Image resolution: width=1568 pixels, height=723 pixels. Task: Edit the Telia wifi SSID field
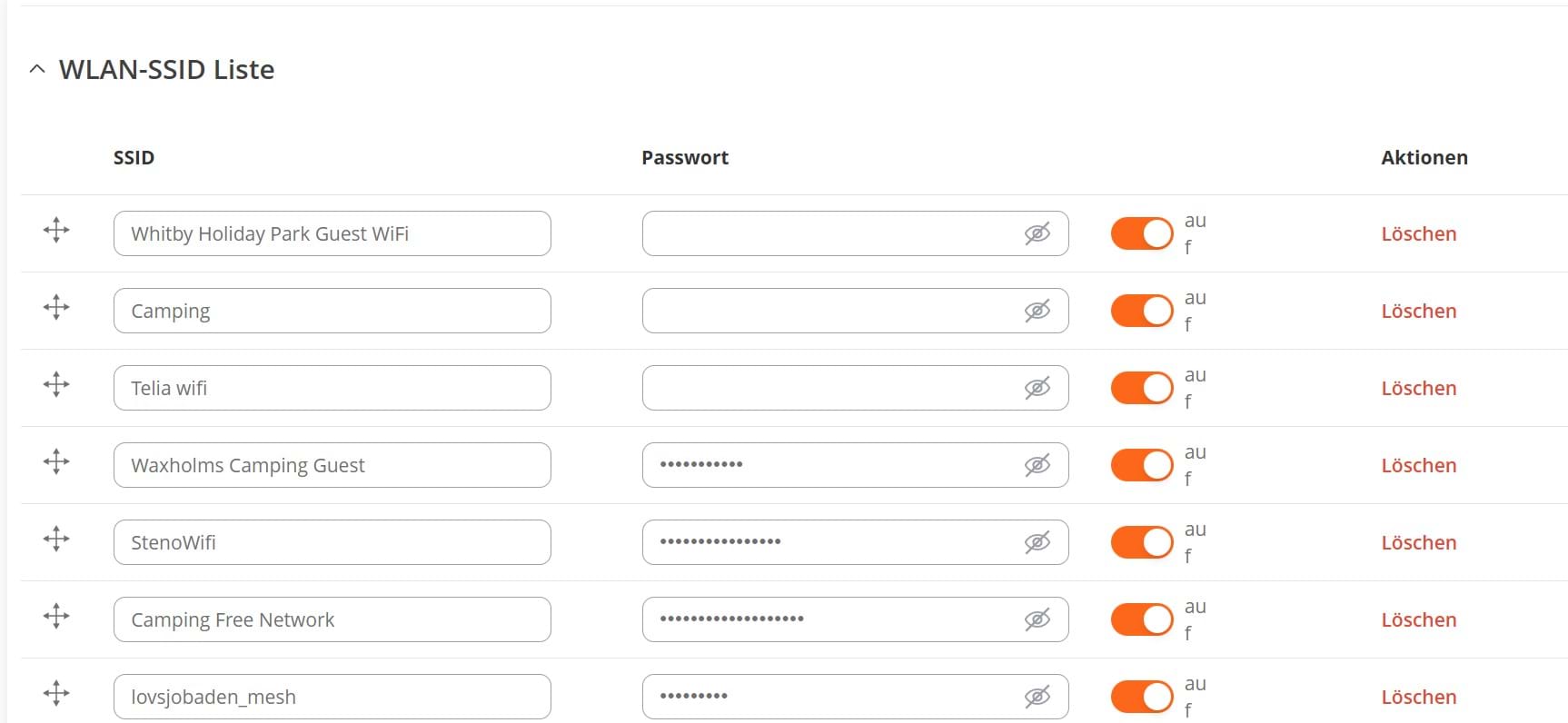[x=332, y=388]
